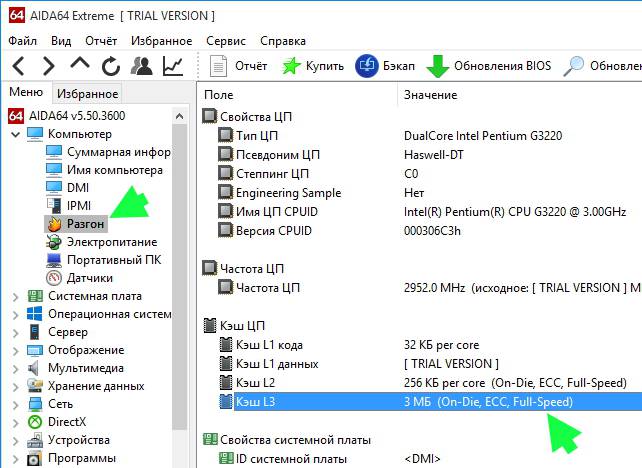Click Купить with green star

(x=313, y=66)
